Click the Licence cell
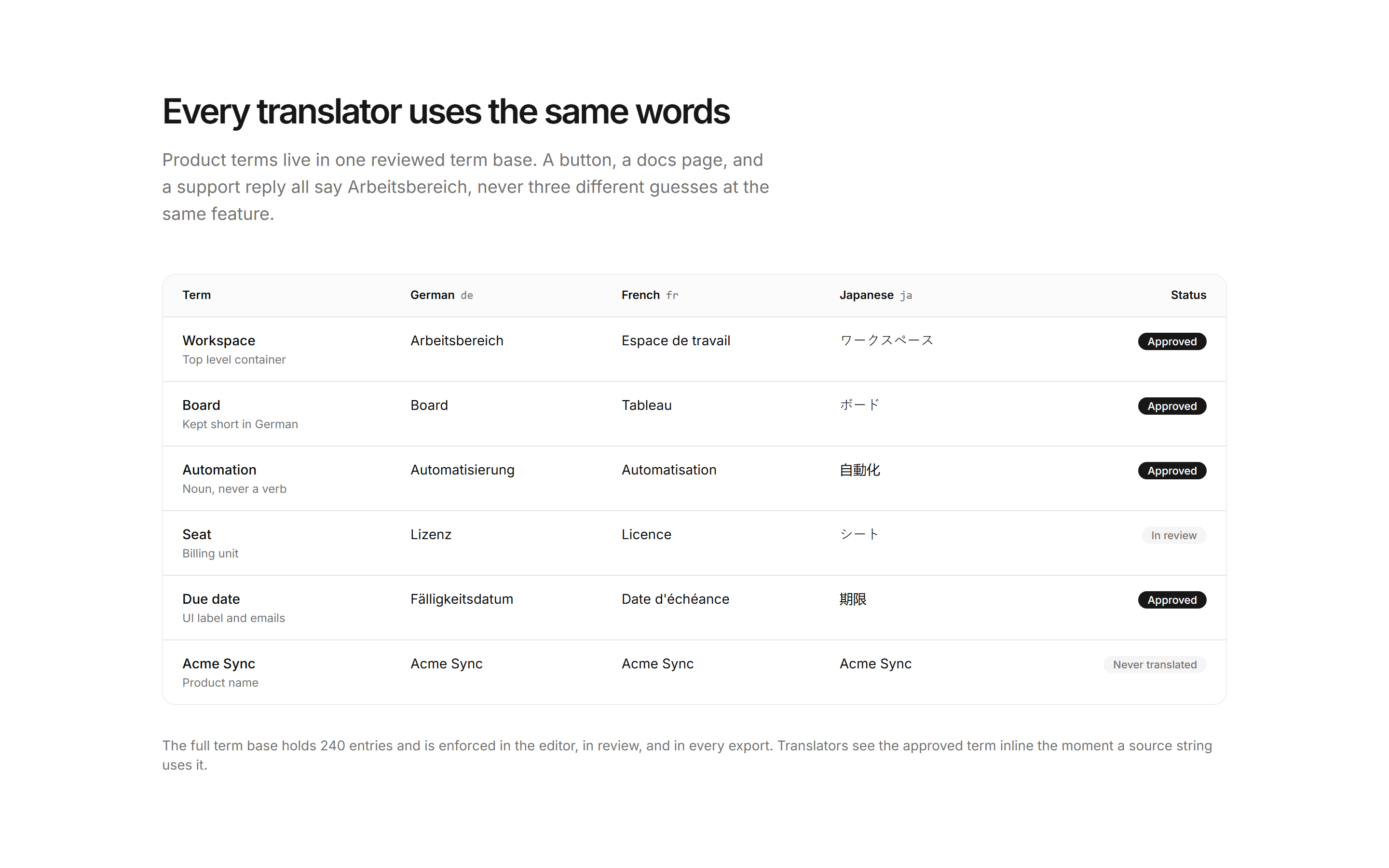 (x=646, y=534)
